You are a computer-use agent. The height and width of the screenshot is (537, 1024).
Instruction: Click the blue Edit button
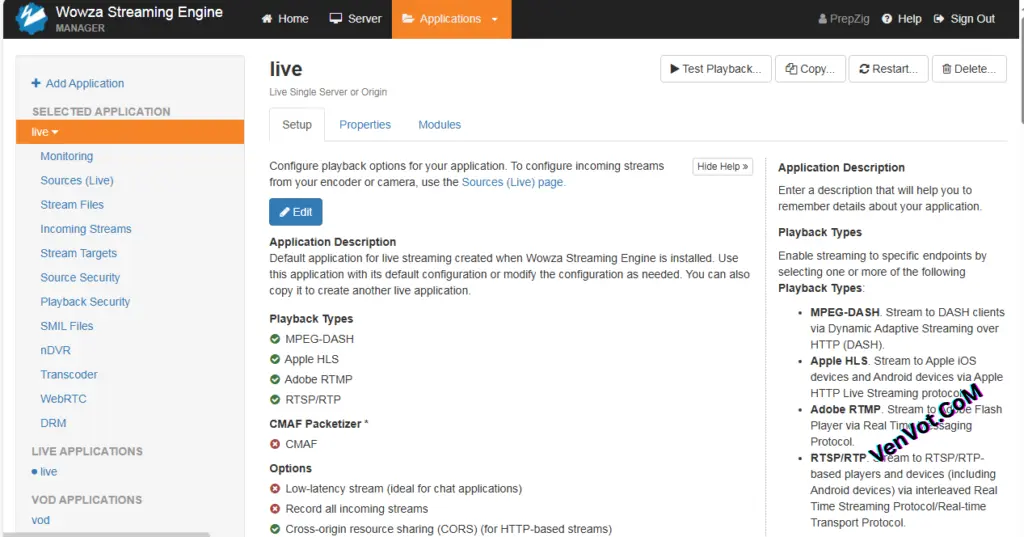click(x=295, y=212)
